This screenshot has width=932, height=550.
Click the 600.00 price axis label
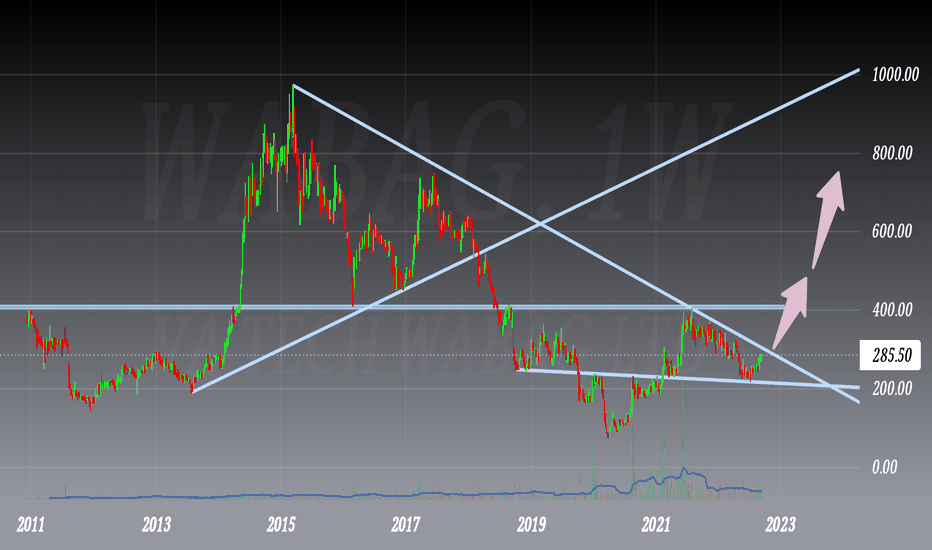point(892,231)
